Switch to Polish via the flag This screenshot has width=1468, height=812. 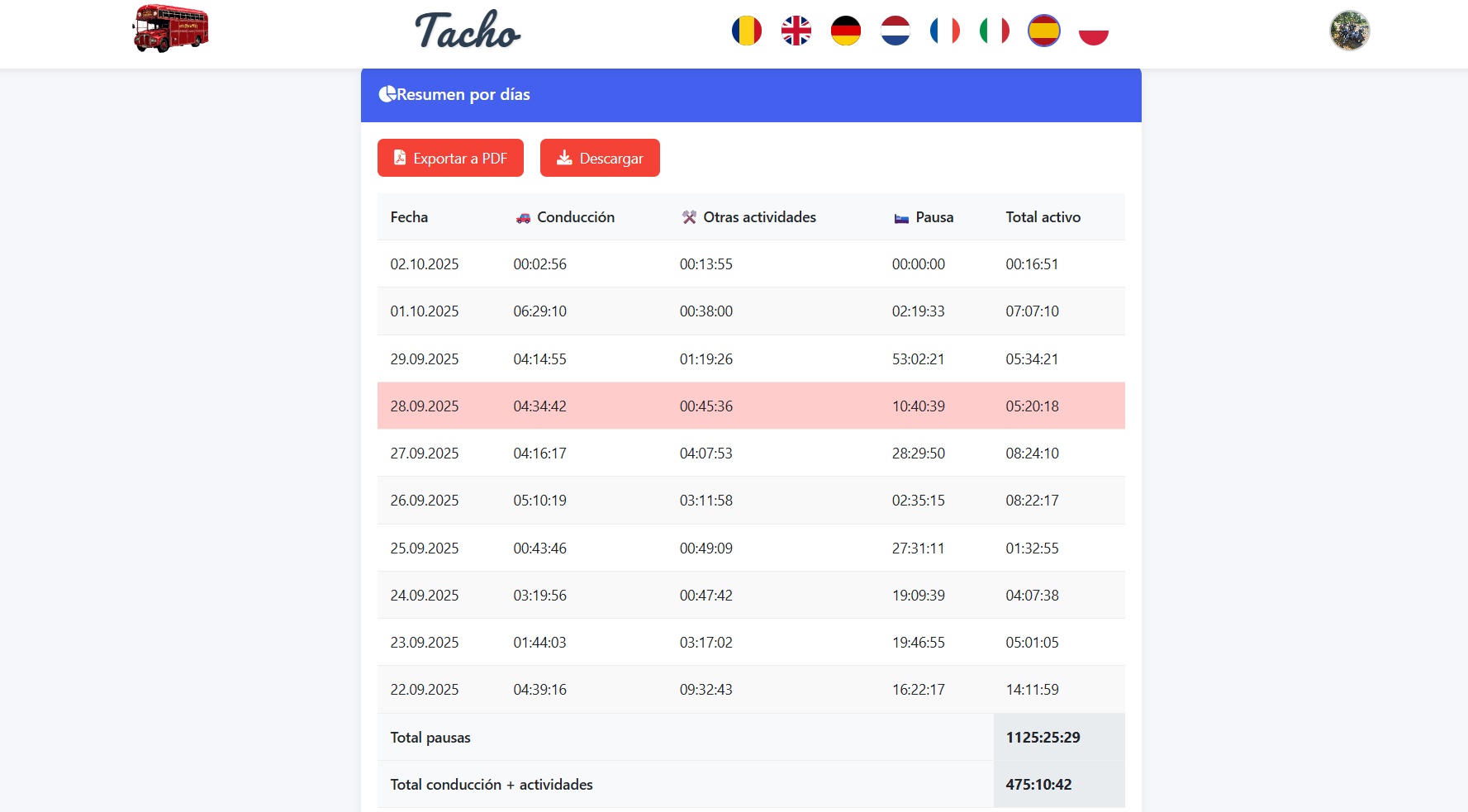tap(1093, 31)
